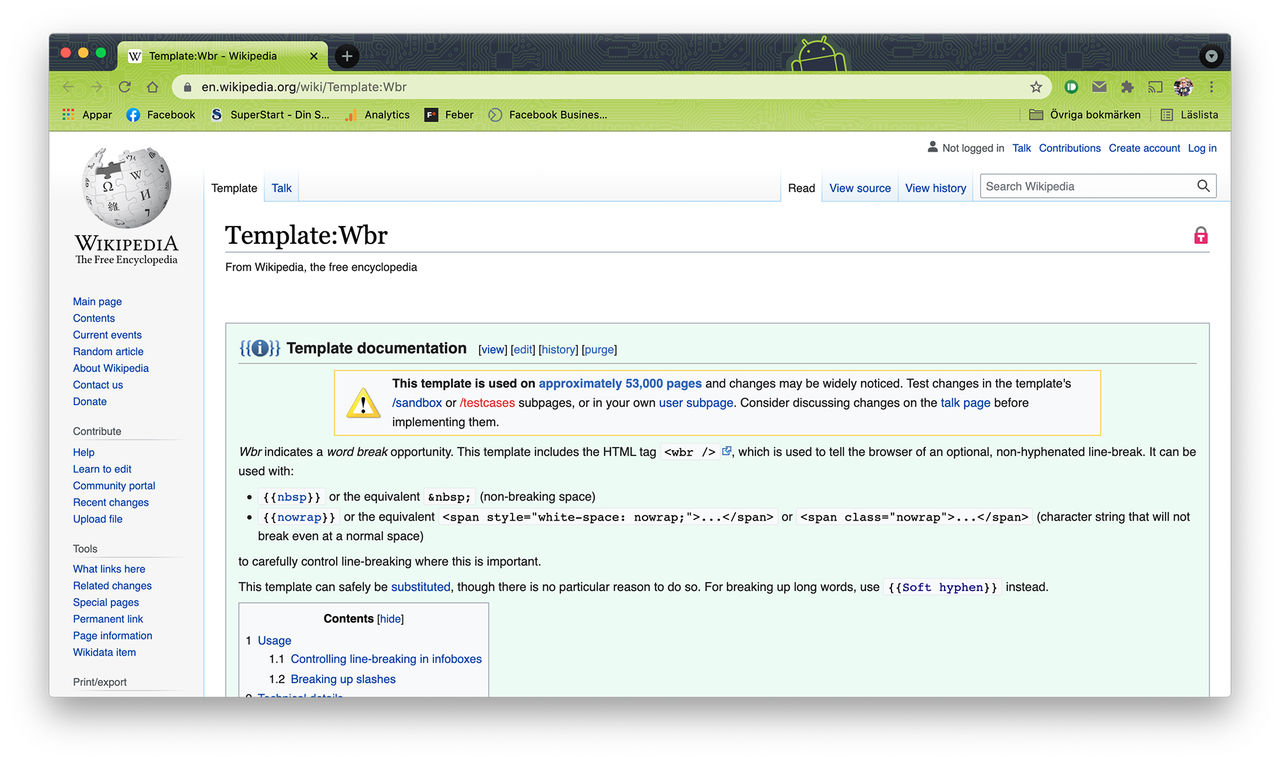Click the documentation [history] link
The height and width of the screenshot is (762, 1280).
point(558,350)
